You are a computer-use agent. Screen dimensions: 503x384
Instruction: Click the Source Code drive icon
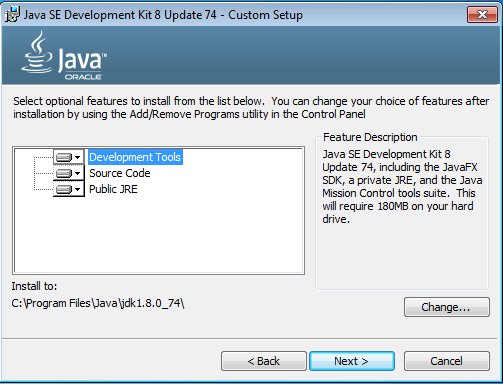(x=64, y=173)
